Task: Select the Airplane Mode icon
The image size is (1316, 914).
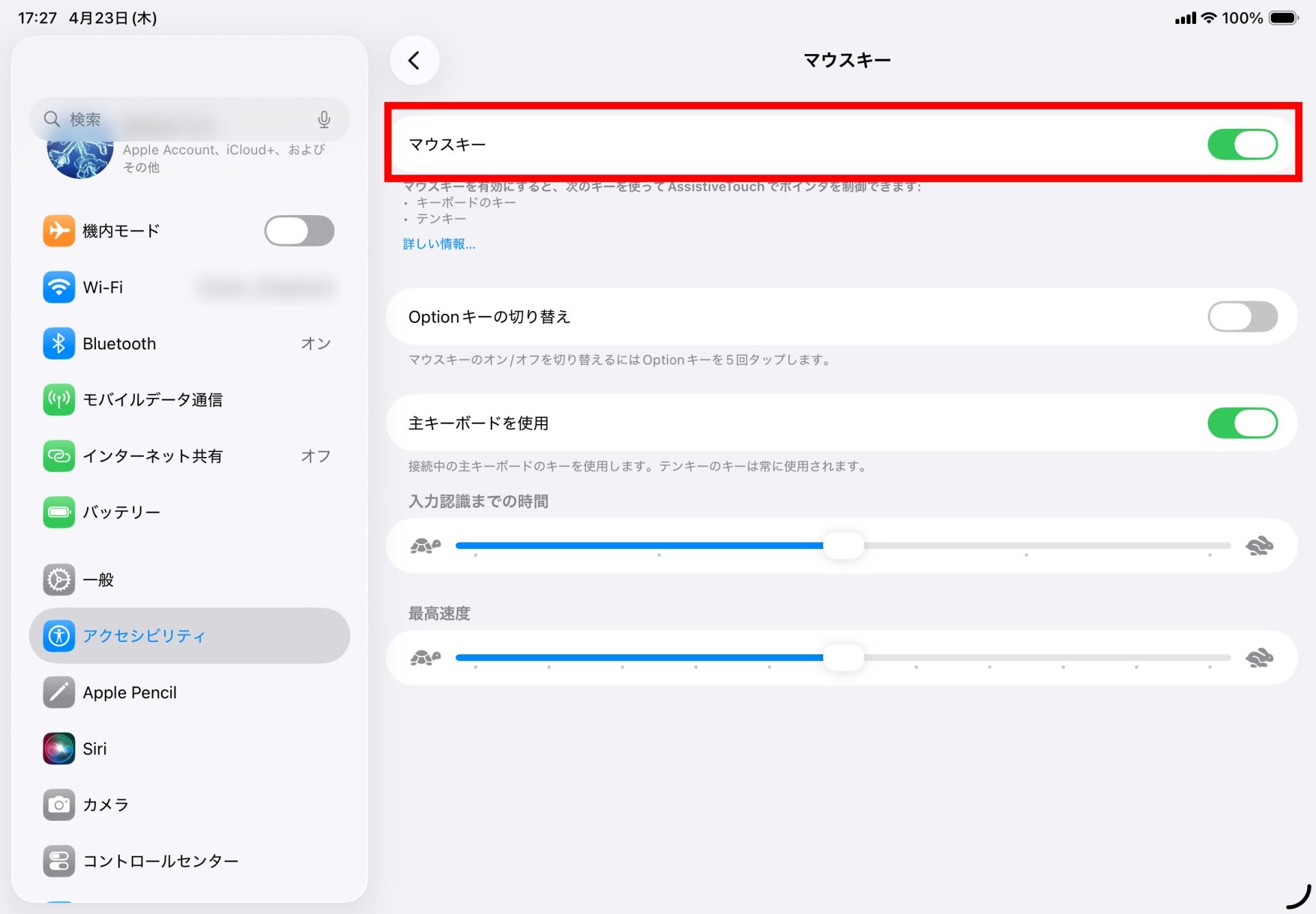Action: click(x=59, y=231)
